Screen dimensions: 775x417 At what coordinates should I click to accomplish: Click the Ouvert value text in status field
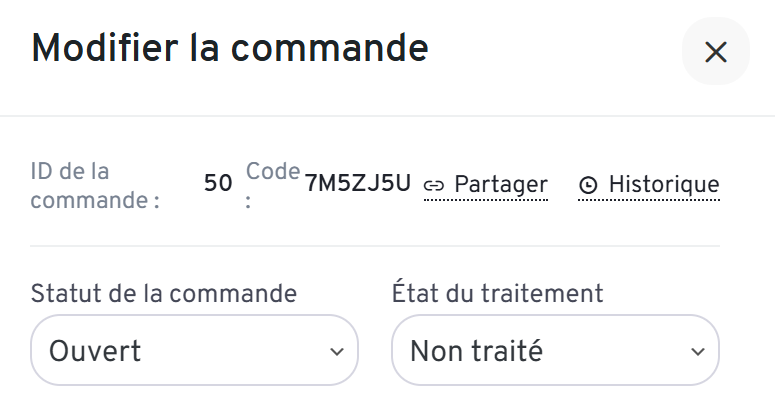click(x=95, y=351)
